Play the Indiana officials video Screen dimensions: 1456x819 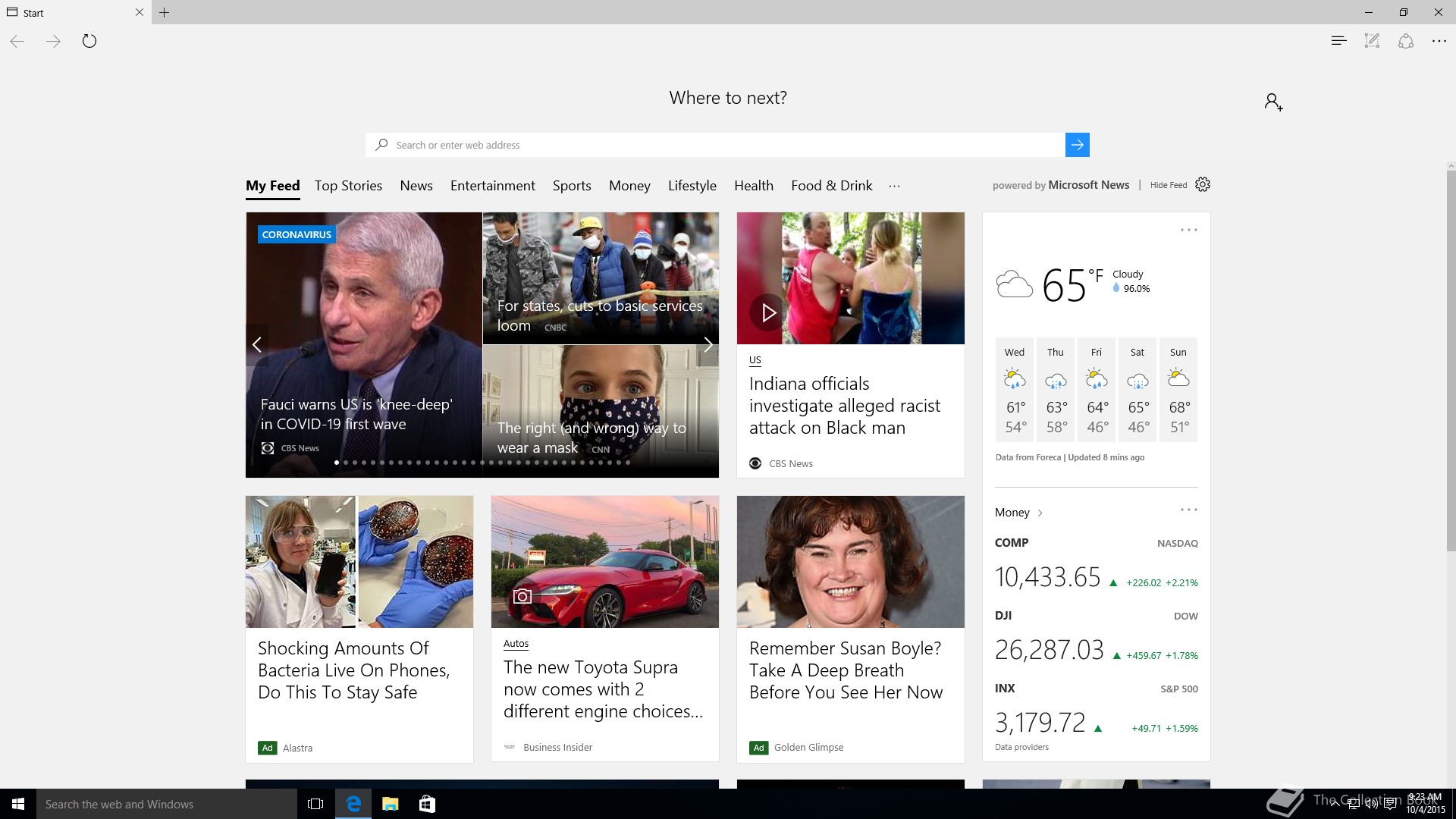[768, 312]
